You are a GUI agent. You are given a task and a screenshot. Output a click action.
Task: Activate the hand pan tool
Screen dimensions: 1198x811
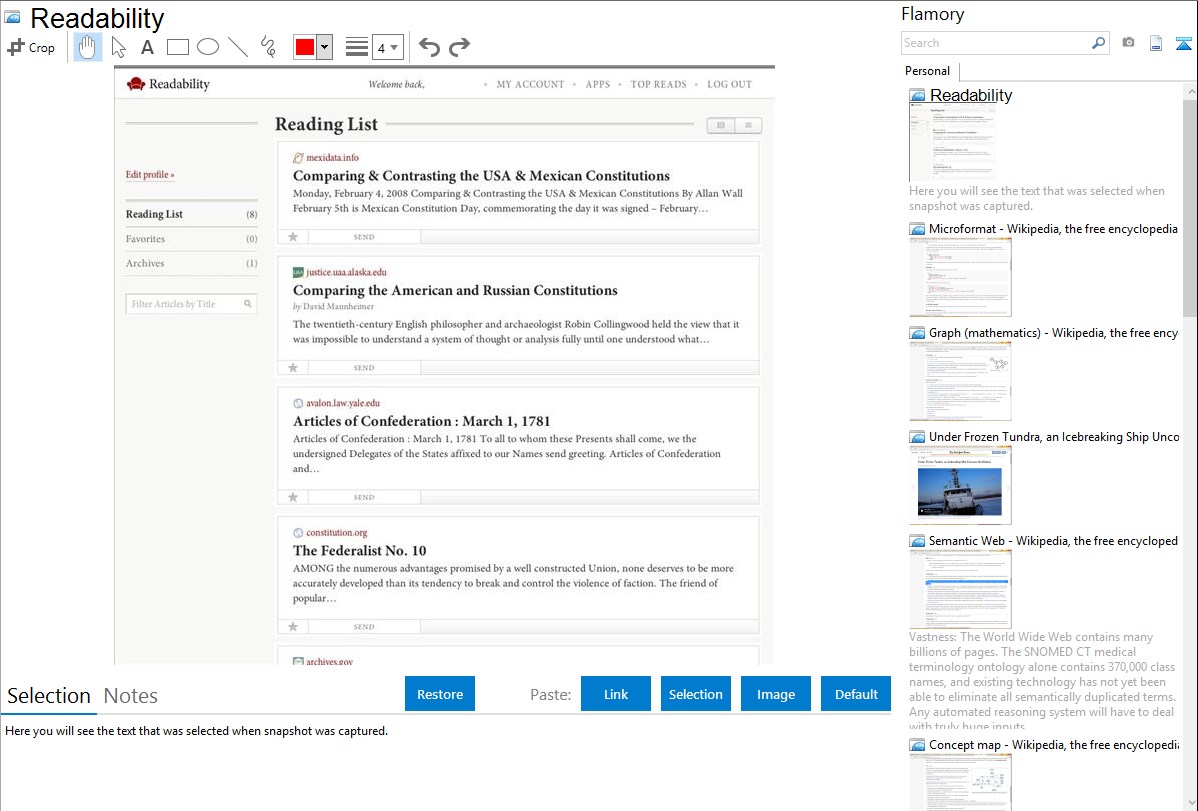tap(88, 47)
